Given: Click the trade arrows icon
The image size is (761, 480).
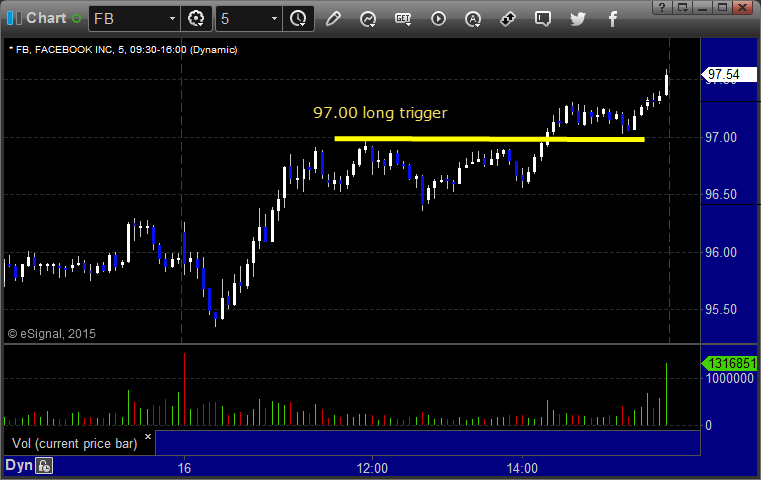Looking at the screenshot, I should [508, 19].
